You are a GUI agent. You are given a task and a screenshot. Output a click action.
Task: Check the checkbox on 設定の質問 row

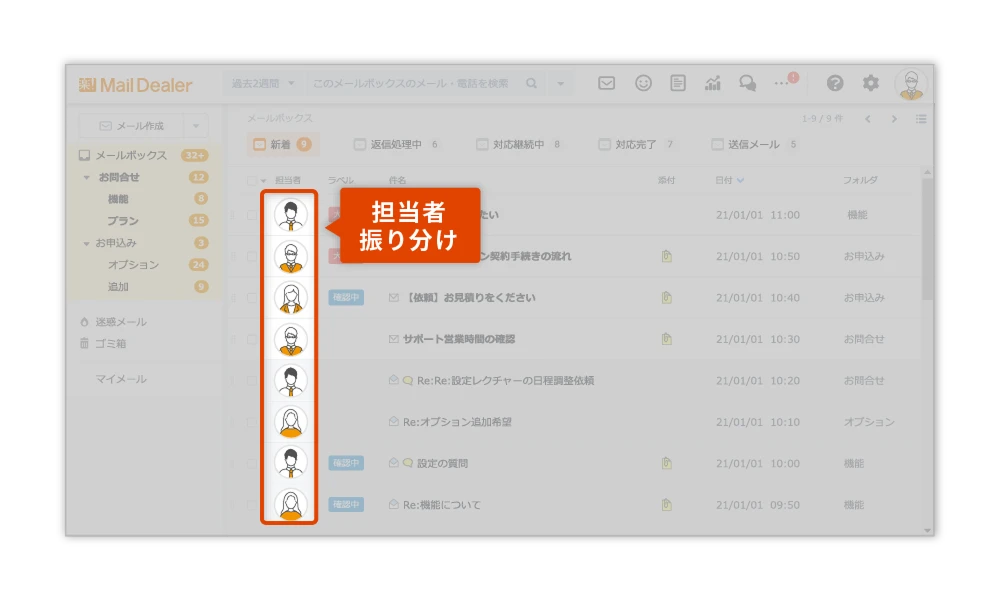(252, 464)
